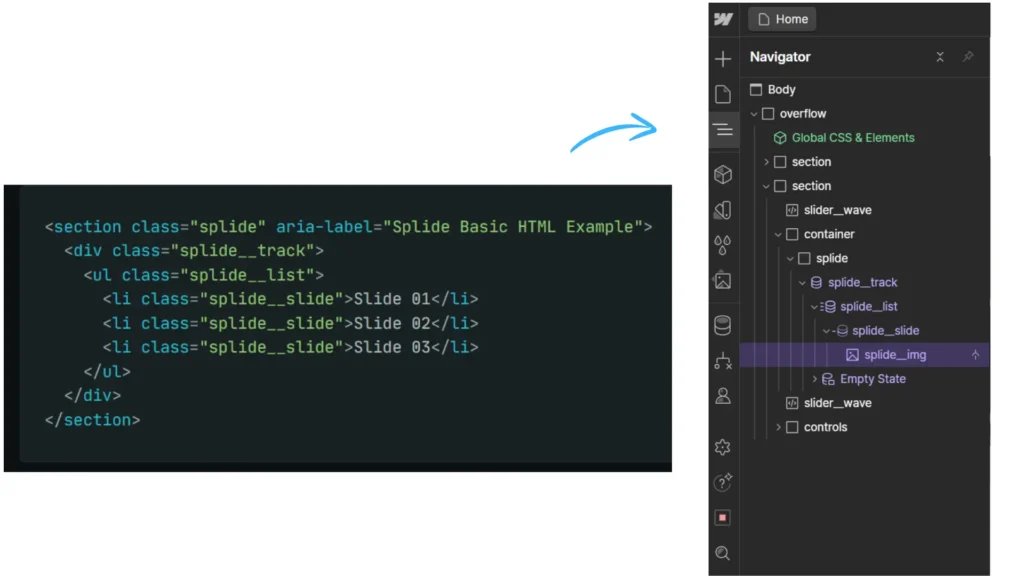Collapse all Navigator tree items
This screenshot has width=1024, height=576.
(940, 57)
